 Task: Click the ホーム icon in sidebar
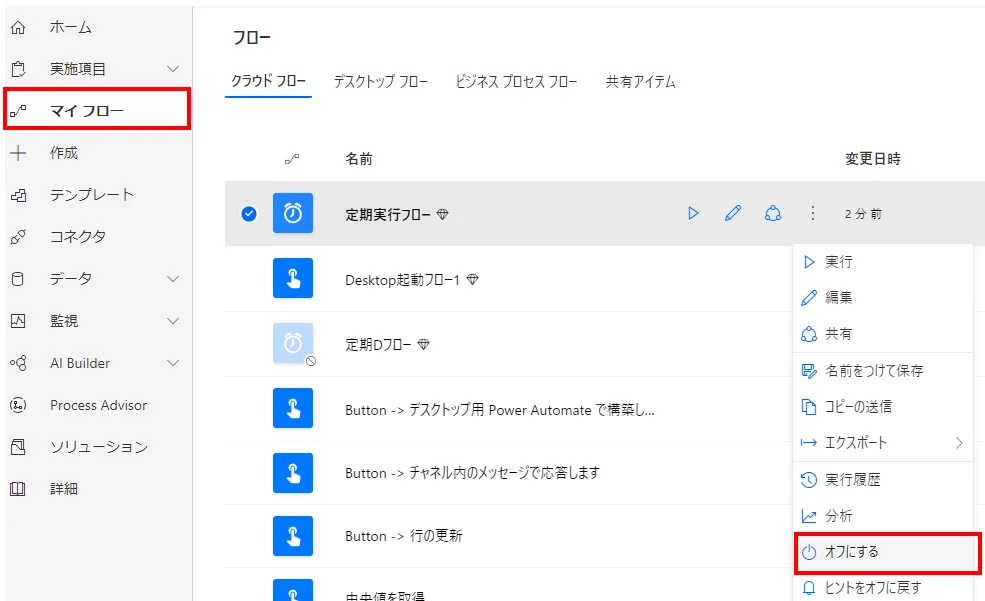pos(18,27)
